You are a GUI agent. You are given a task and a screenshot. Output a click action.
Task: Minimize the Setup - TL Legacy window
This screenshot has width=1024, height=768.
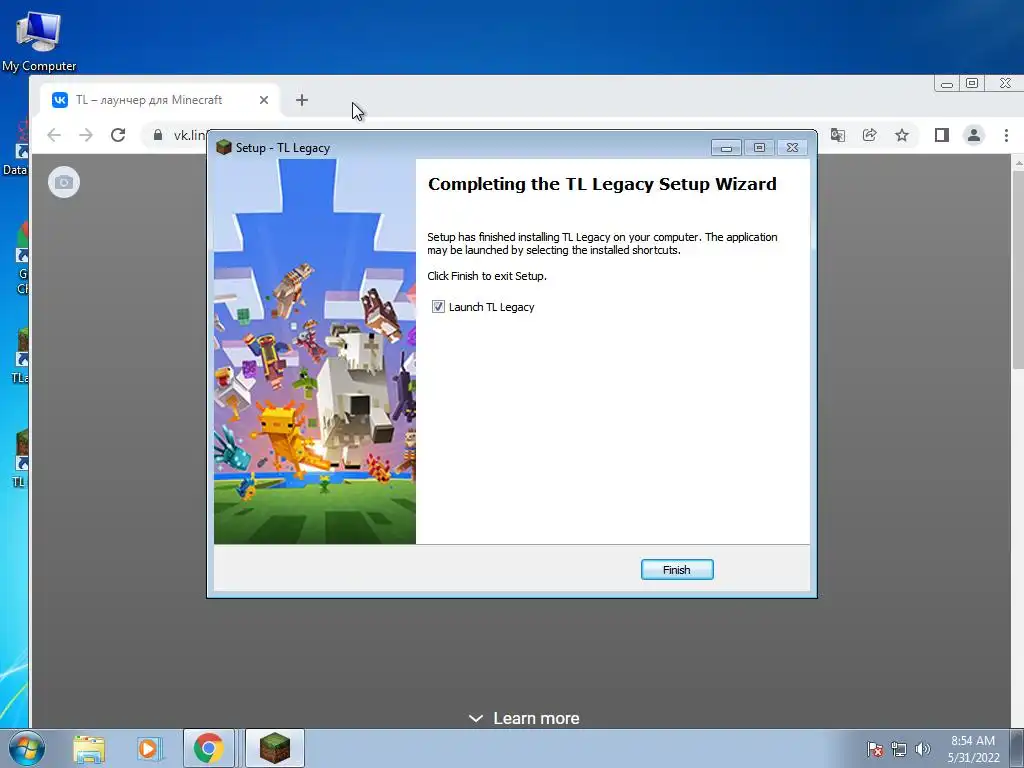click(726, 148)
